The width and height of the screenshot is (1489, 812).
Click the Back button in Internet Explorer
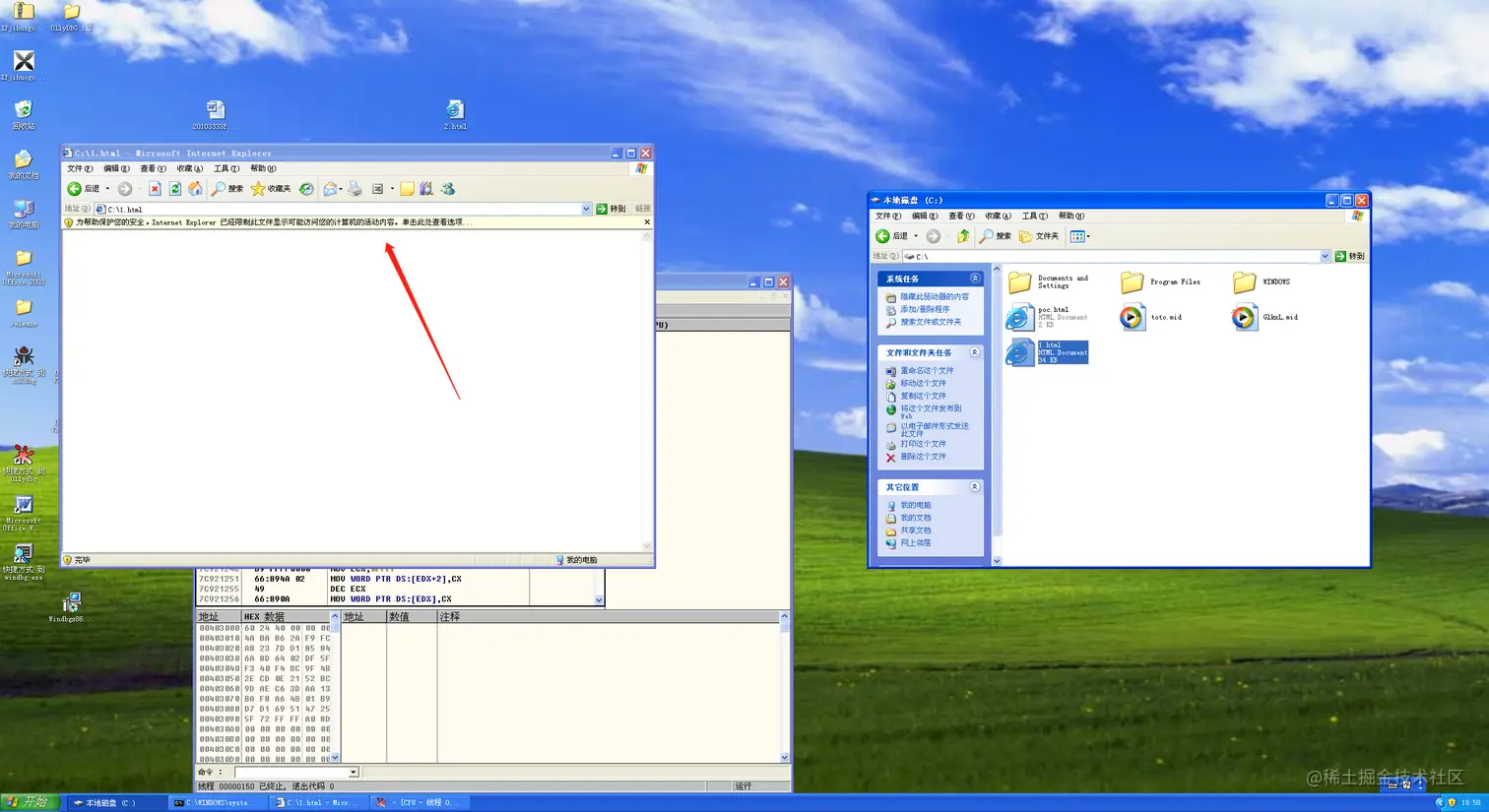click(83, 189)
